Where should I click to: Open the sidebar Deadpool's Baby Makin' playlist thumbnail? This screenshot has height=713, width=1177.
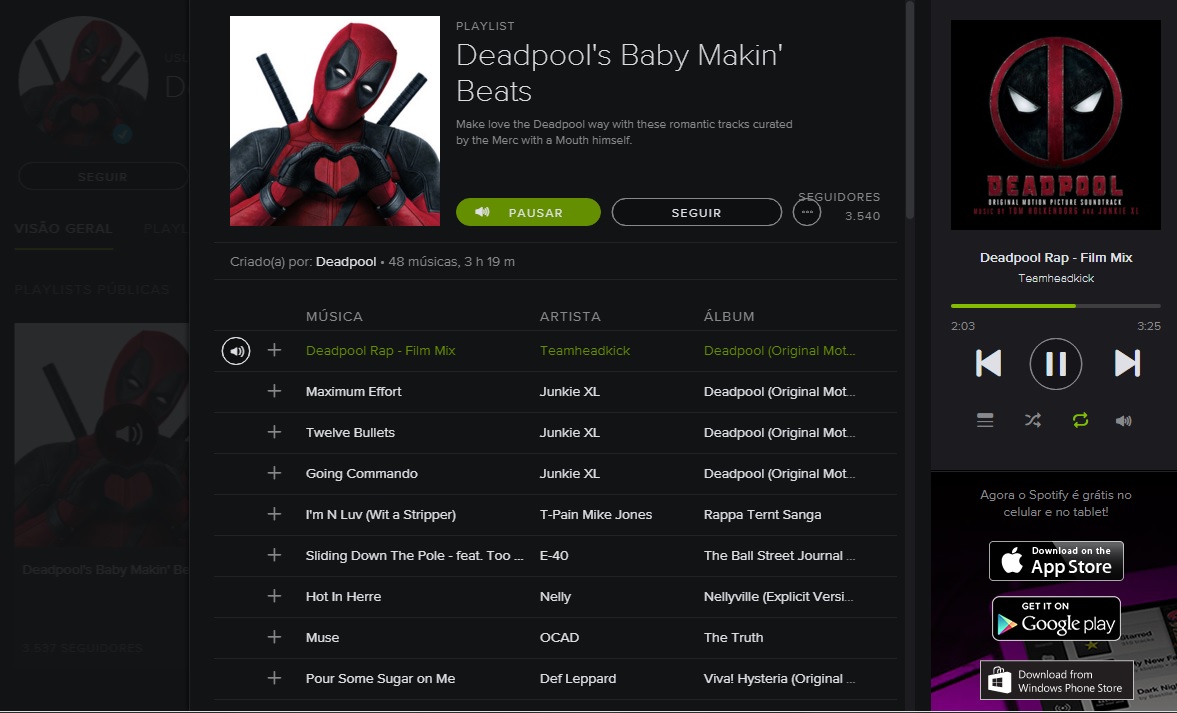[101, 435]
